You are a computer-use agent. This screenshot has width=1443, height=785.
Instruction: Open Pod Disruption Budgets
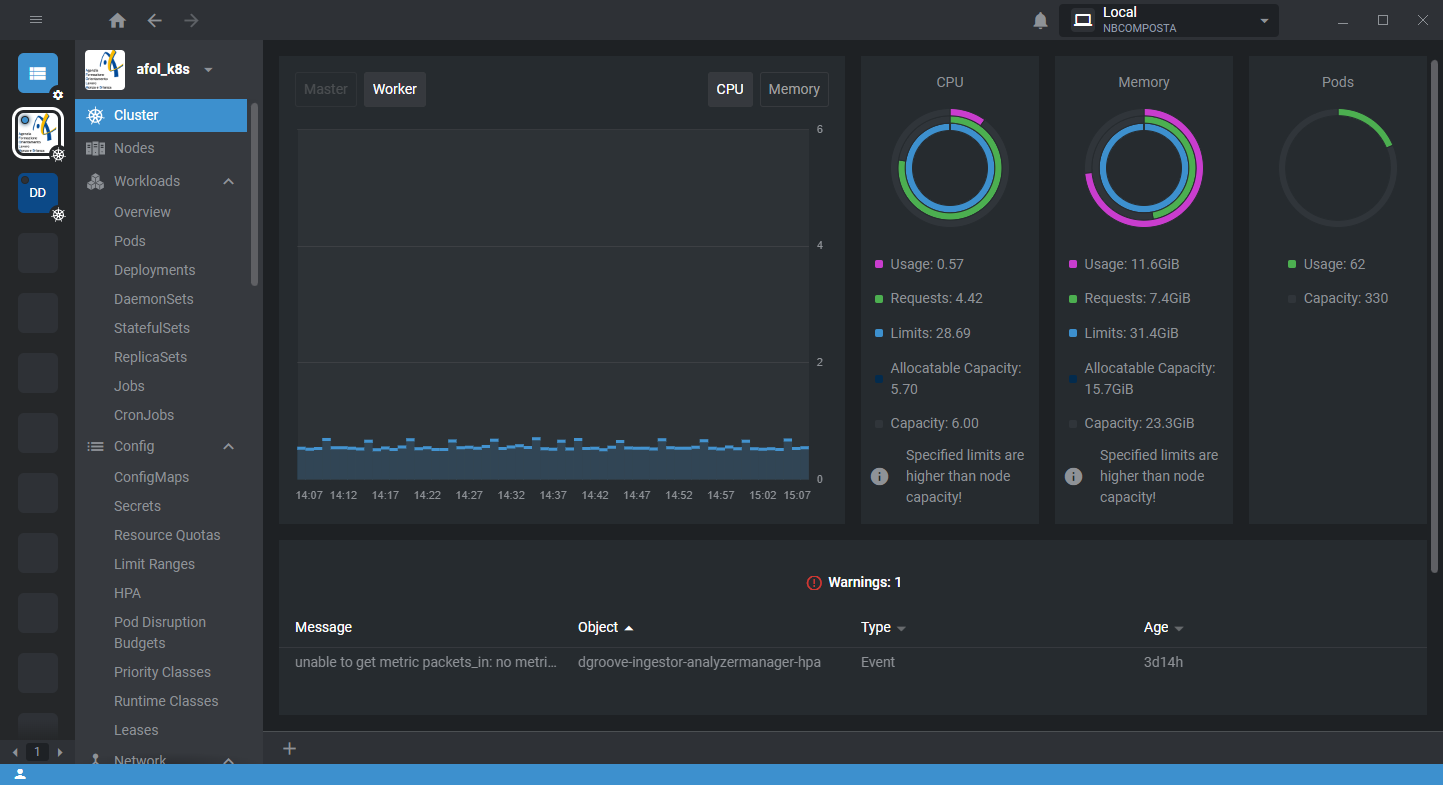pyautogui.click(x=160, y=632)
